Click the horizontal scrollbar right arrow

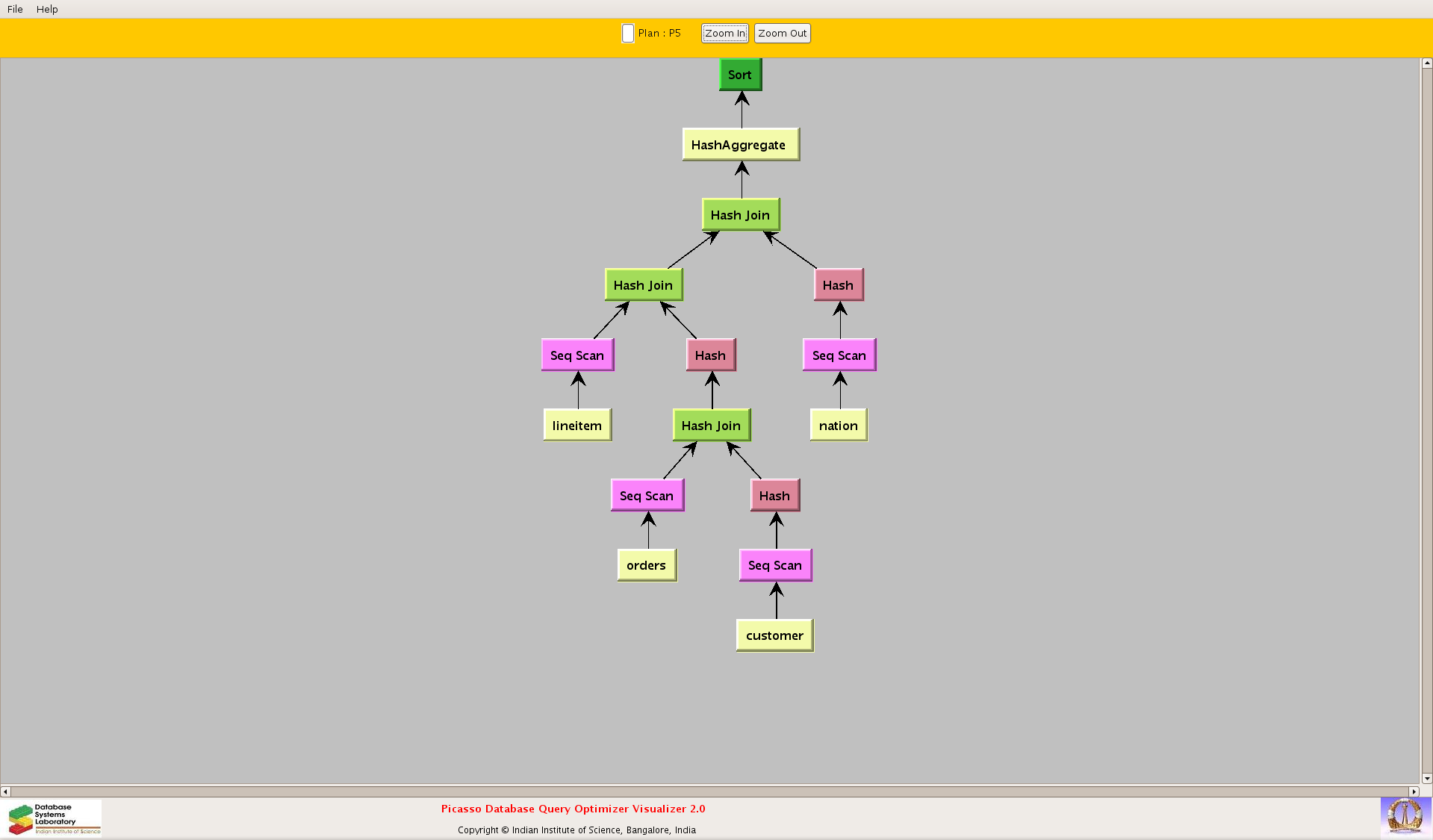[1414, 791]
